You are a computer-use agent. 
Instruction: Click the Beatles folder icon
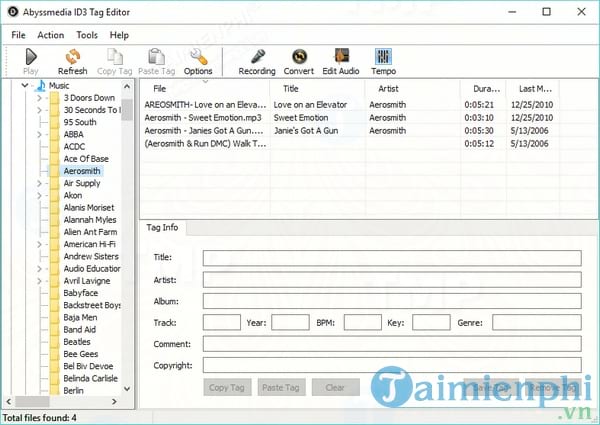point(55,342)
